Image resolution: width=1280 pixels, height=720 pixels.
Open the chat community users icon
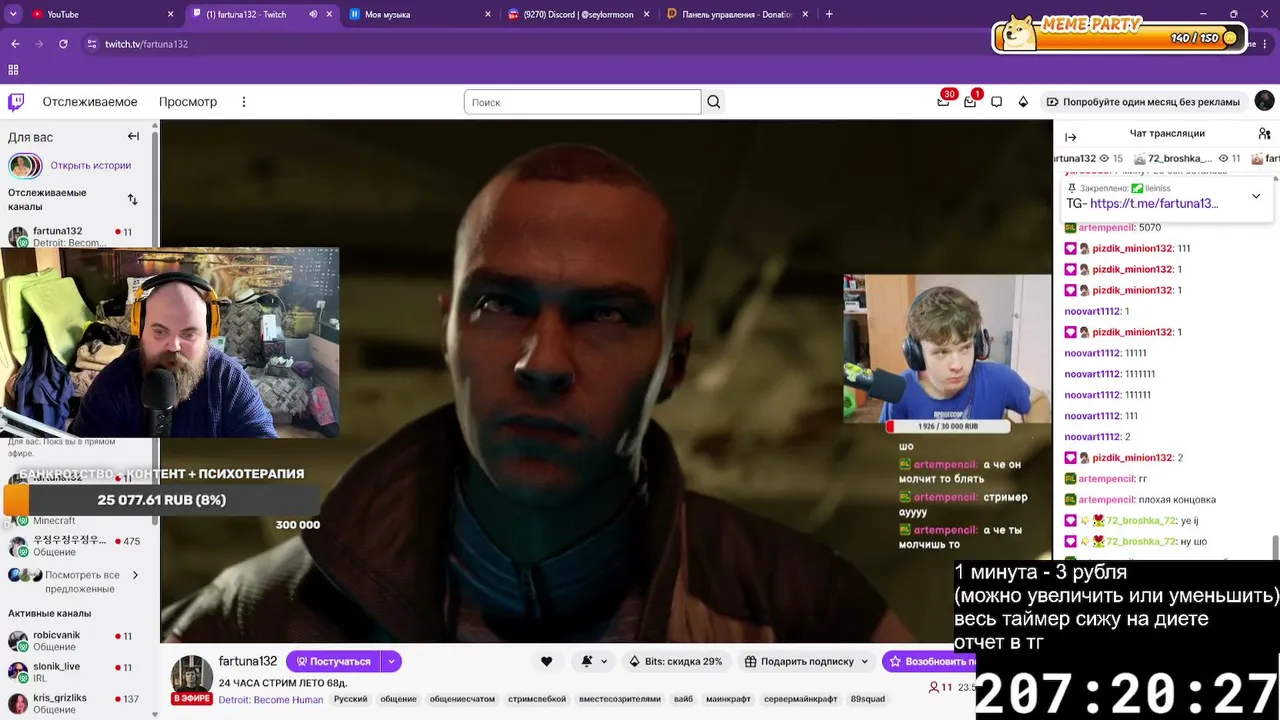(x=1265, y=133)
